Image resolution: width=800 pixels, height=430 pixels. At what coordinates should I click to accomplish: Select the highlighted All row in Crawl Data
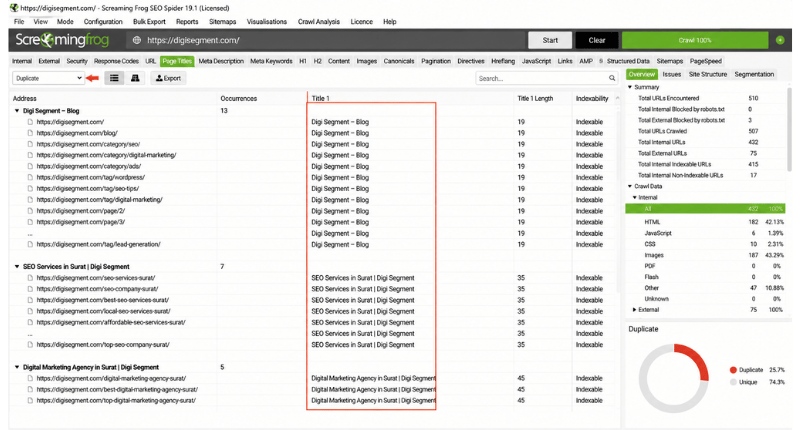point(705,209)
